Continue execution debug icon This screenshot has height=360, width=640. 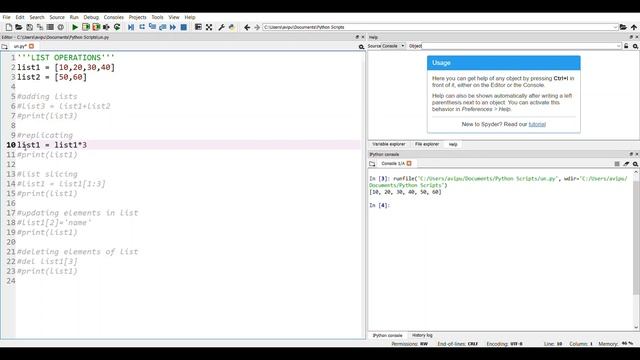coord(173,27)
